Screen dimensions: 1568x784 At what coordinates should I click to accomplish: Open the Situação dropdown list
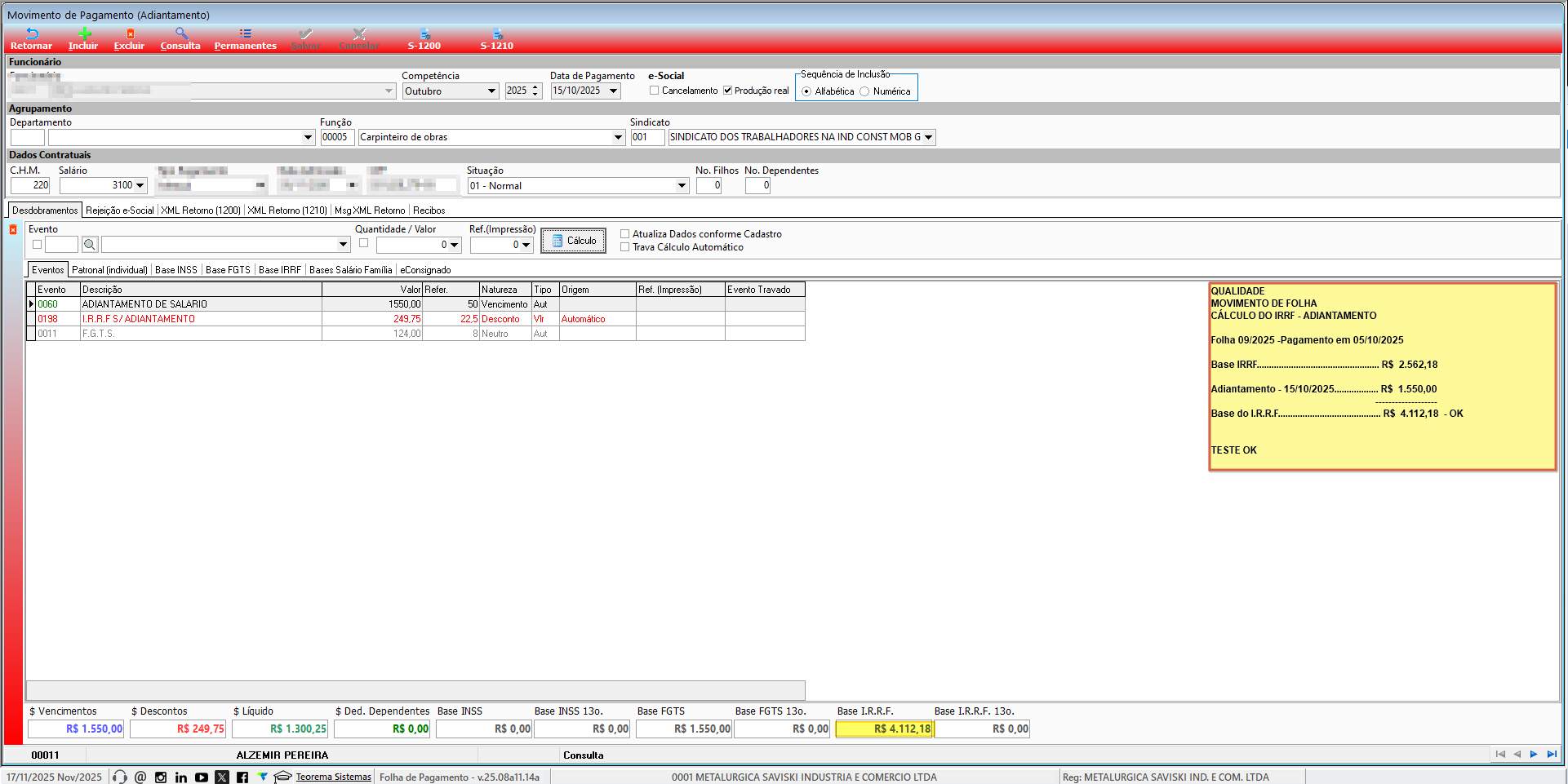[682, 186]
